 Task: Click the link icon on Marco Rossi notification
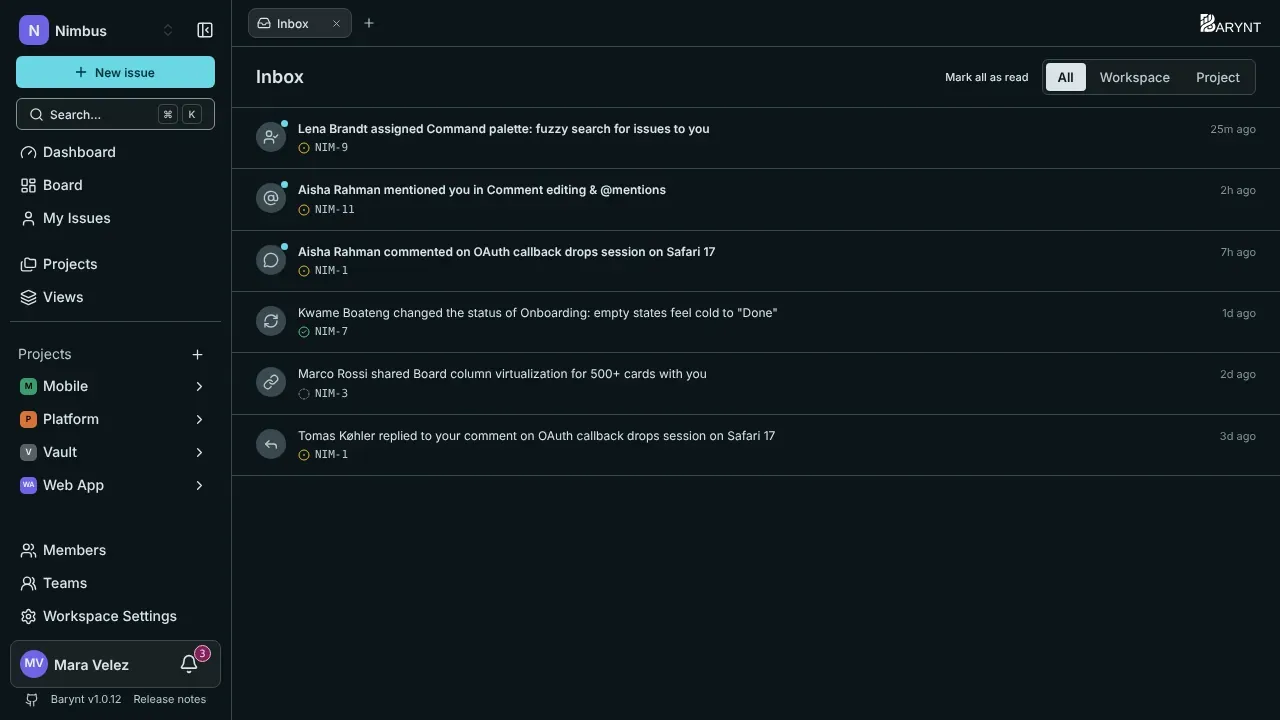[271, 383]
